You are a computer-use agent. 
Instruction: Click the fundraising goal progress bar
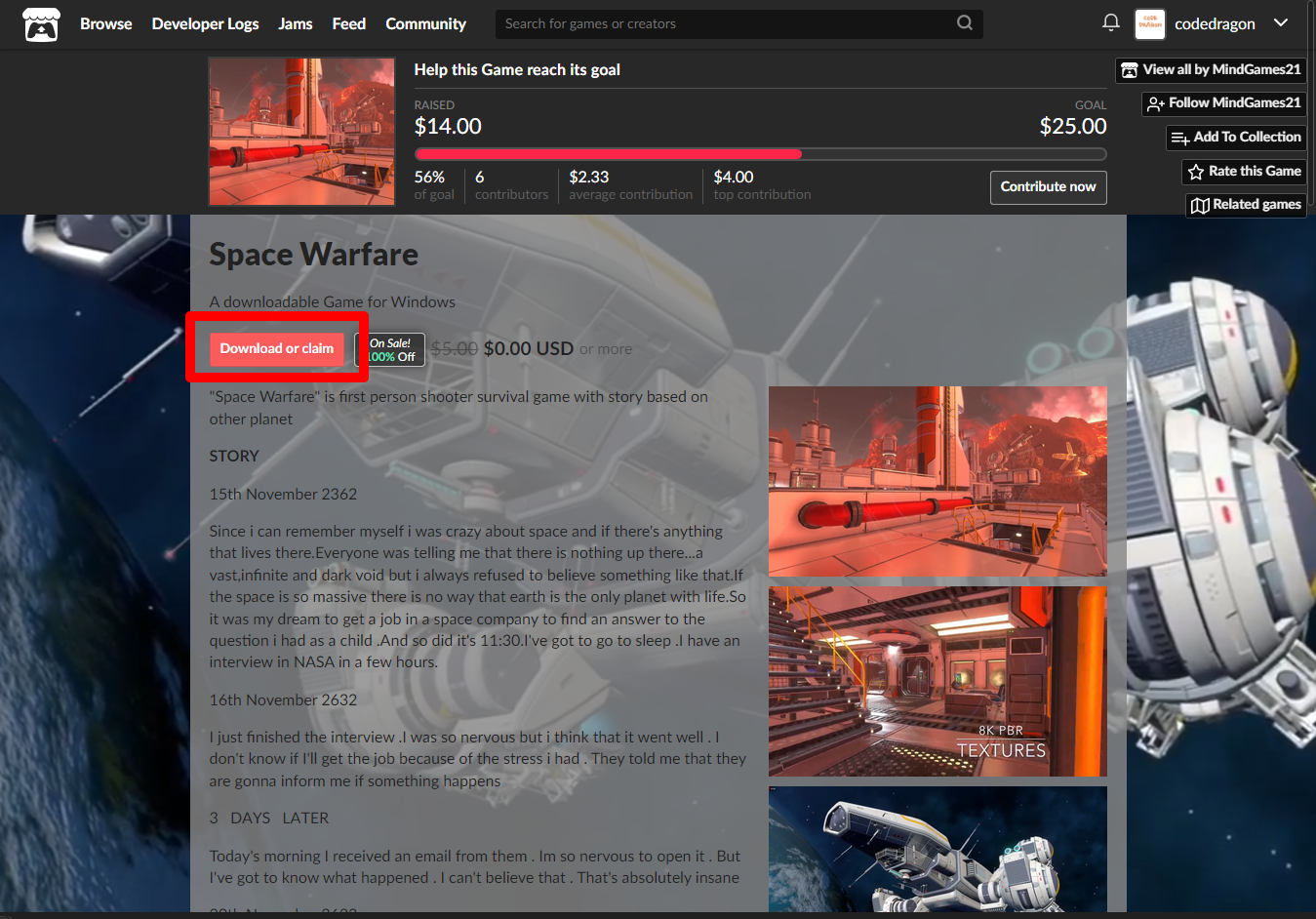pyautogui.click(x=760, y=154)
